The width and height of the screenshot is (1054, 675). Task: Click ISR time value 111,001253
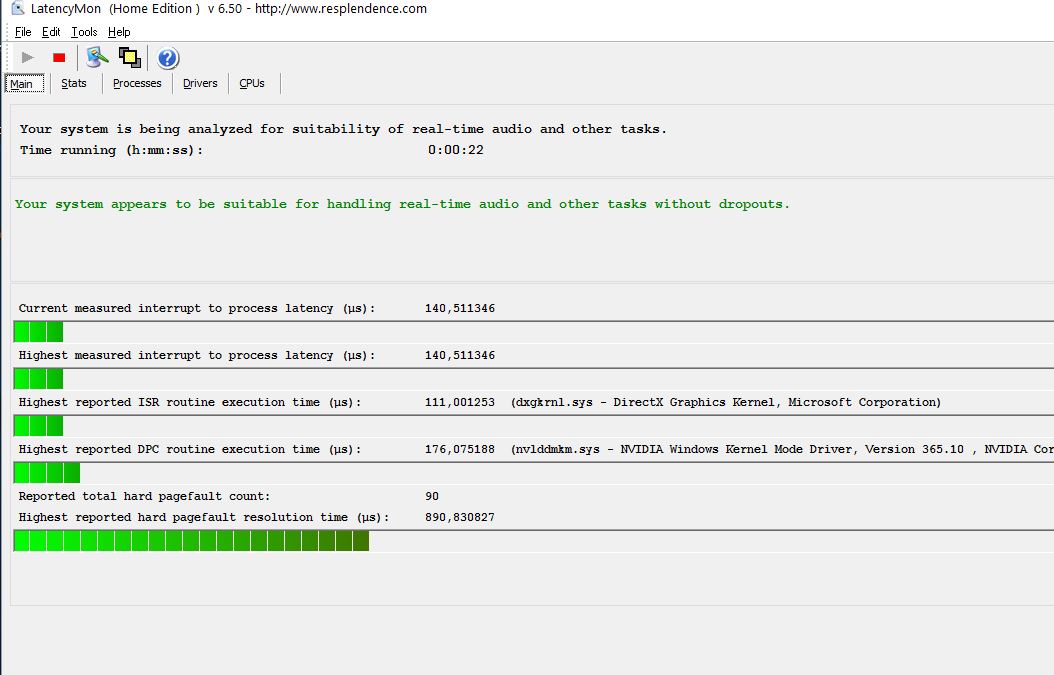coord(460,402)
